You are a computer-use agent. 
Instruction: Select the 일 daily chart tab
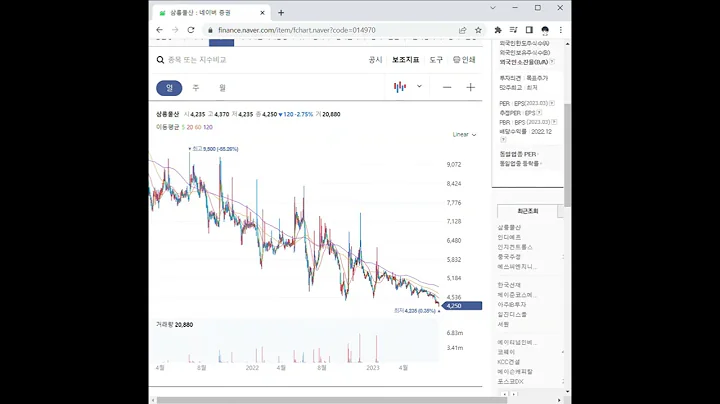[169, 88]
